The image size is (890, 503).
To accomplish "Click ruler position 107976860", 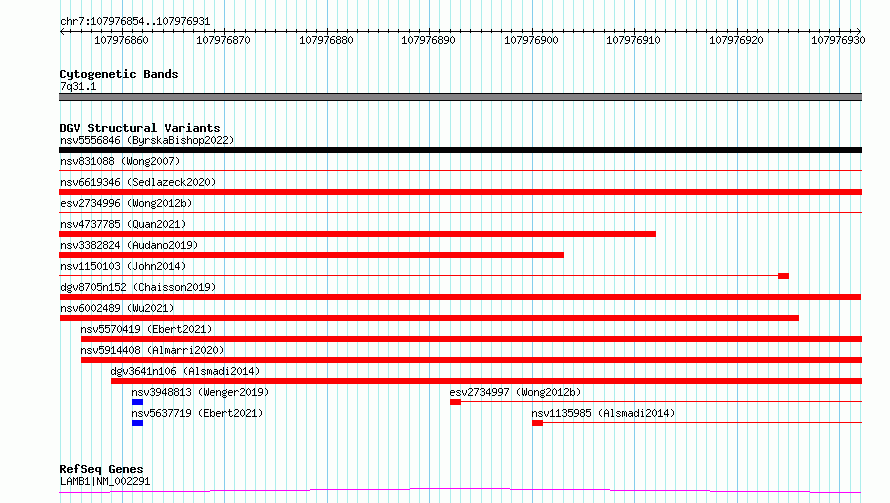I will coord(121,40).
